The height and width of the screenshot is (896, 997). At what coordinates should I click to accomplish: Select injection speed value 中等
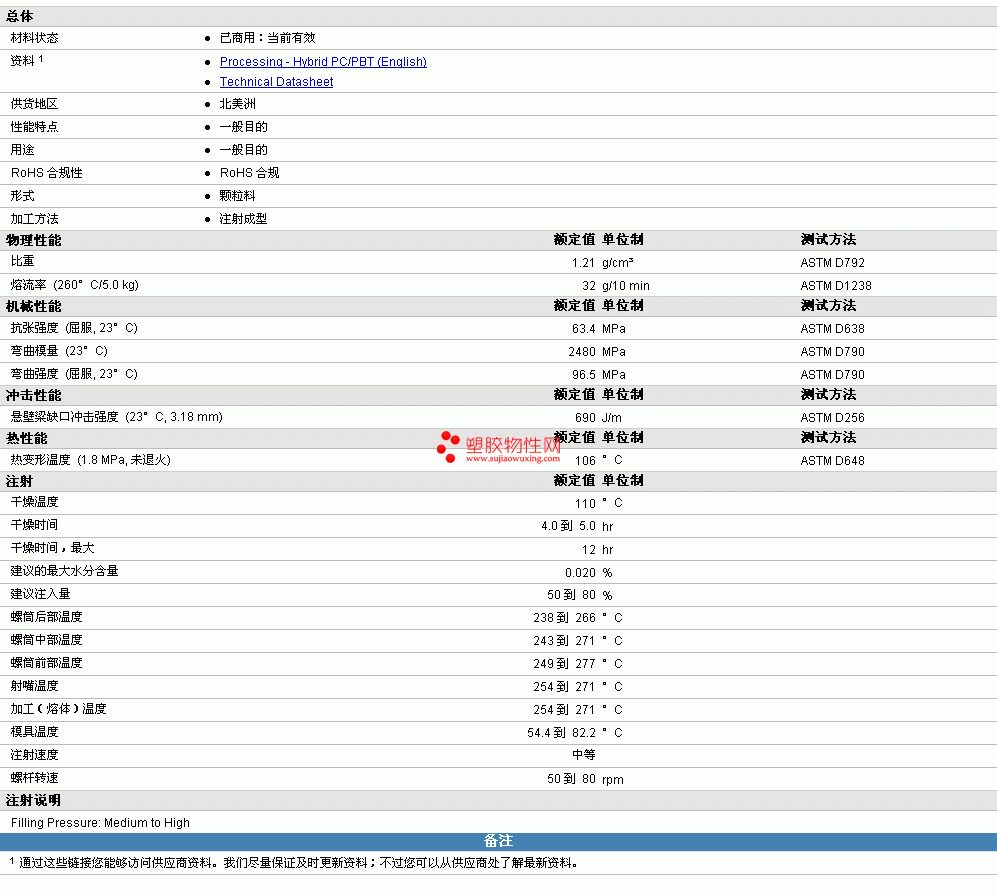584,755
